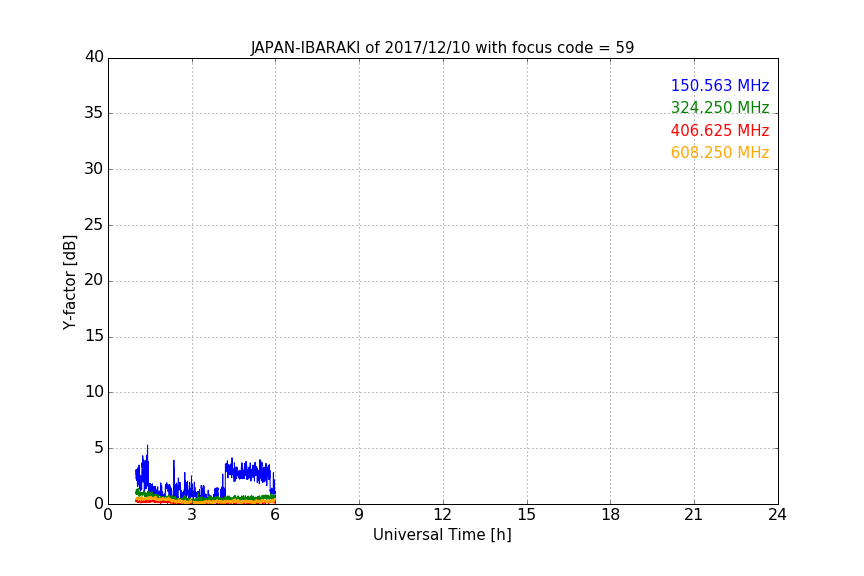Click the y-axis tick label 35

tap(94, 113)
